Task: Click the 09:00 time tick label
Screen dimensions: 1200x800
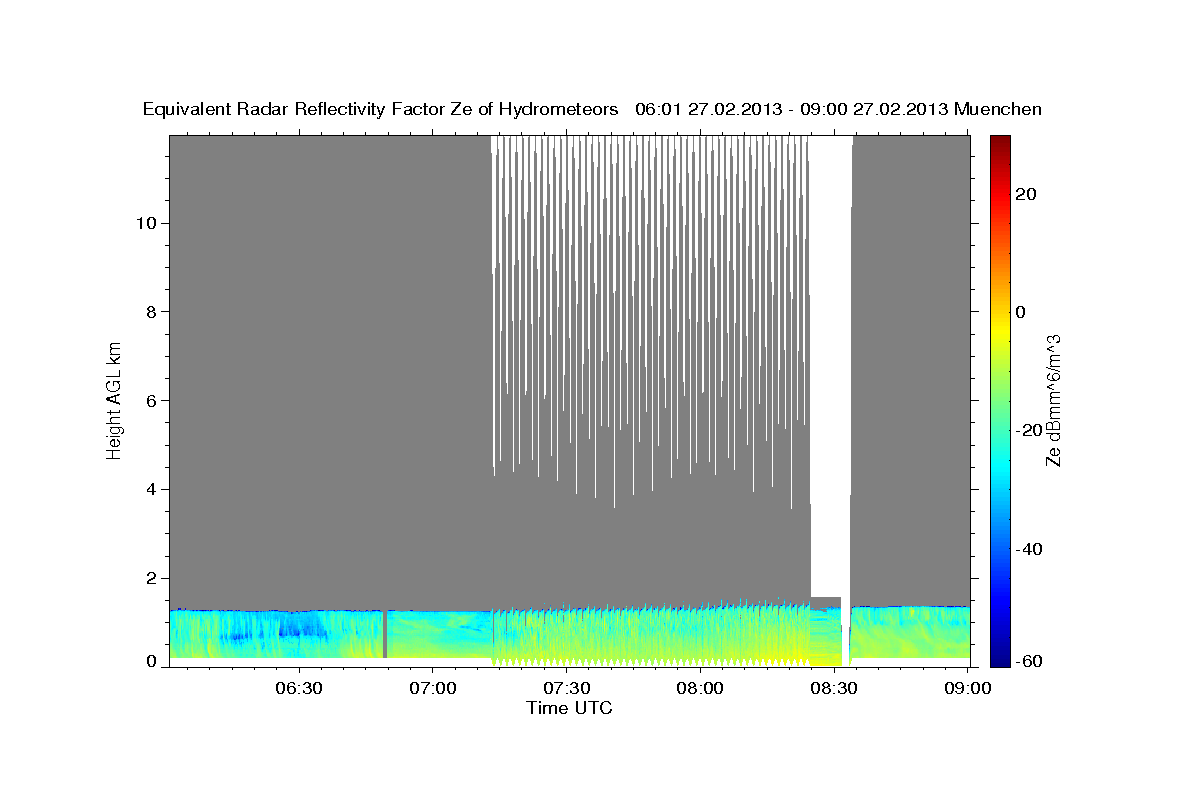Action: coord(967,688)
